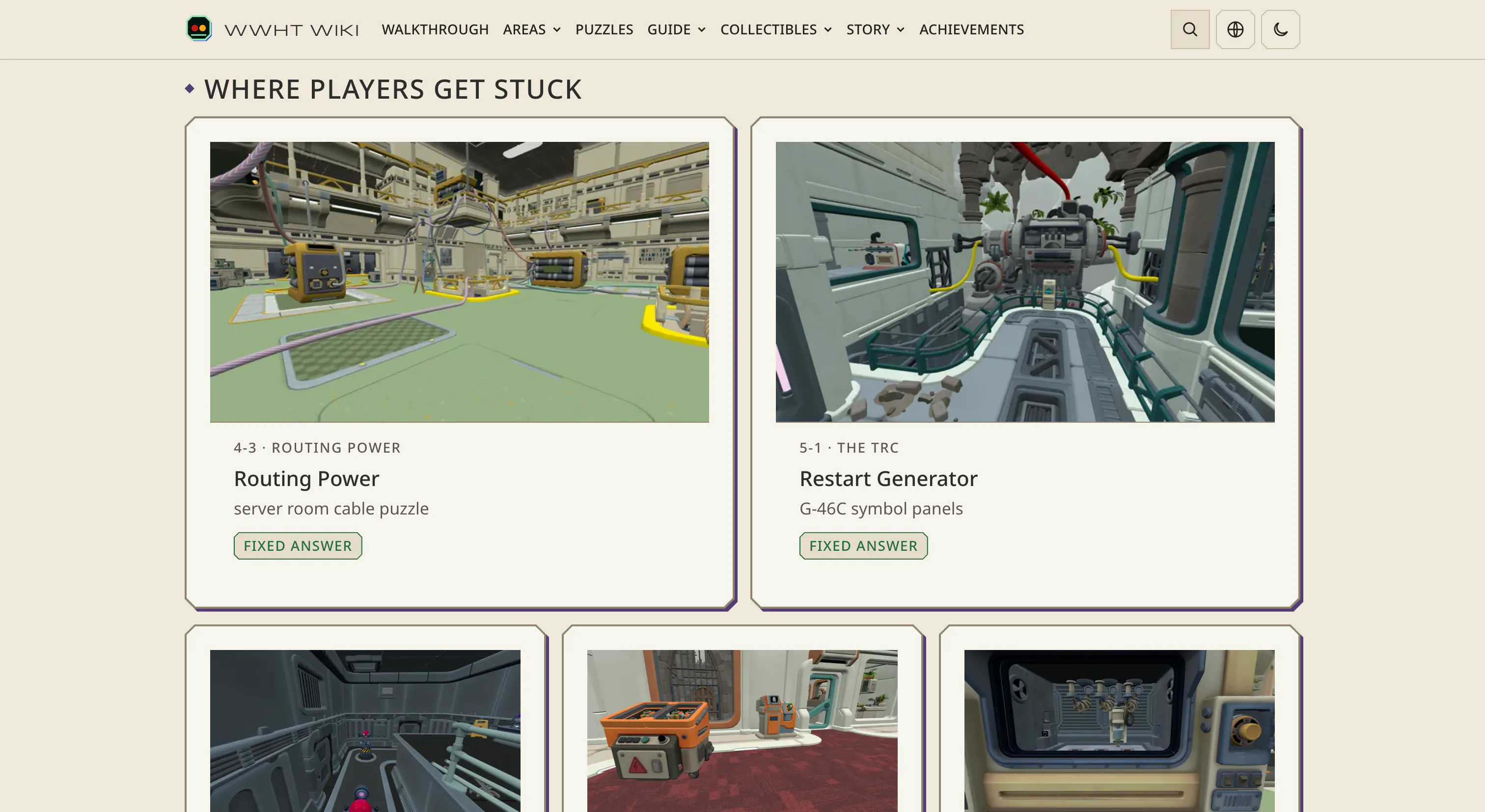
Task: Toggle dark mode with the moon icon
Action: [1280, 29]
